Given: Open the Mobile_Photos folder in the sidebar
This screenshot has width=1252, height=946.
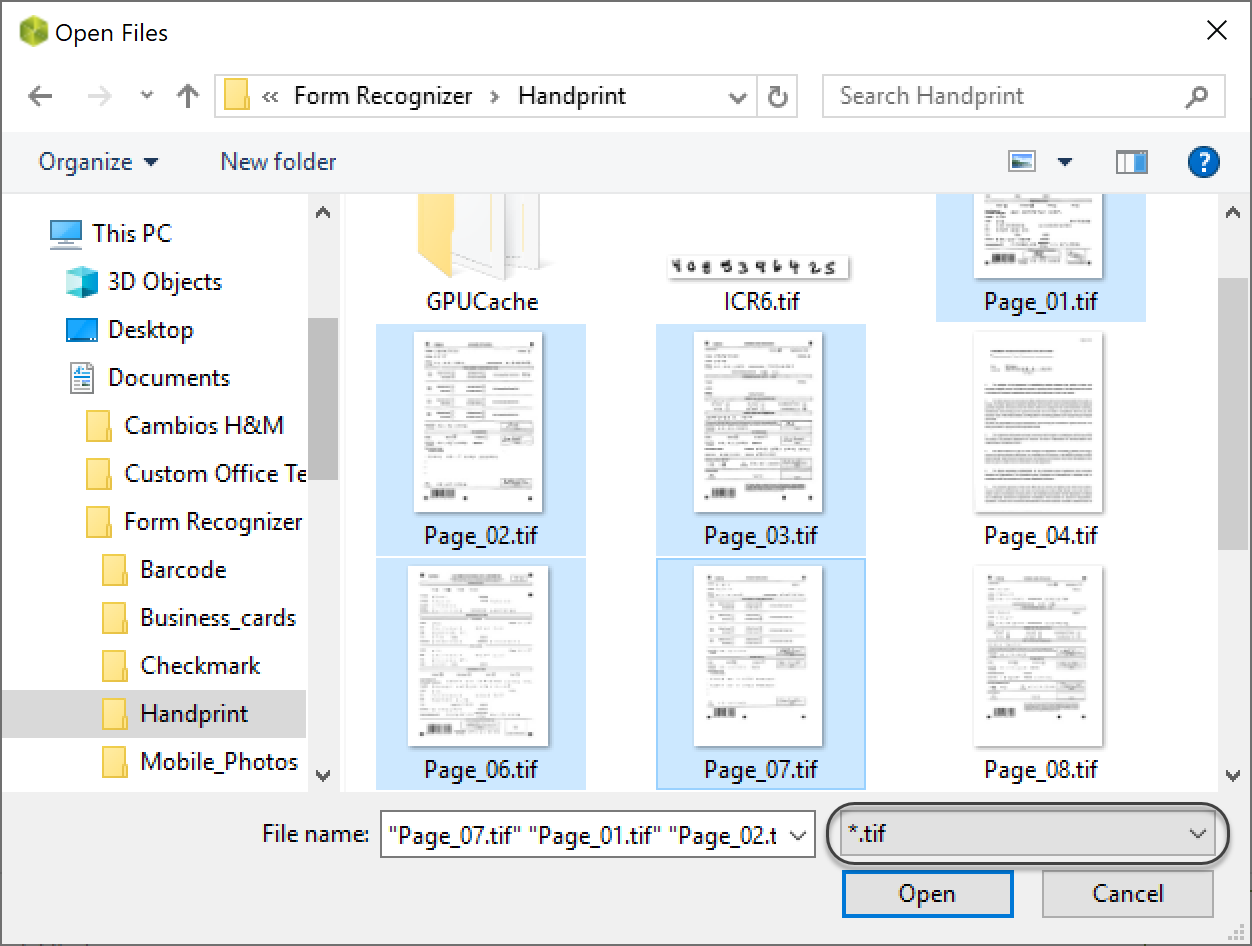Looking at the screenshot, I should (219, 762).
